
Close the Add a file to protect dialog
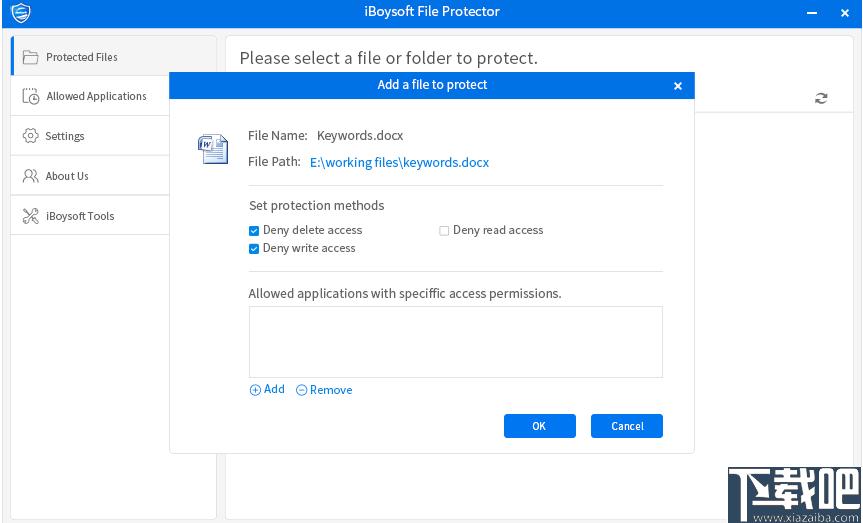(678, 86)
